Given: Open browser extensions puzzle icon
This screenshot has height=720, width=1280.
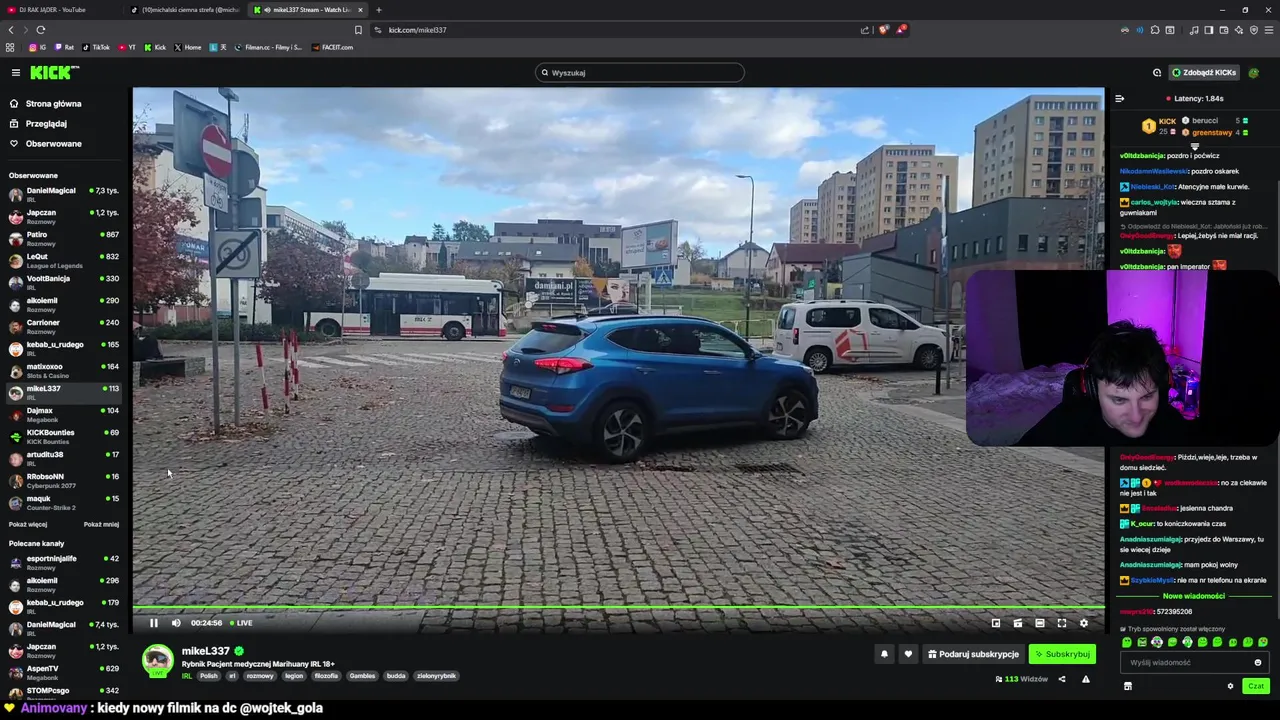Looking at the screenshot, I should click(x=1155, y=30).
